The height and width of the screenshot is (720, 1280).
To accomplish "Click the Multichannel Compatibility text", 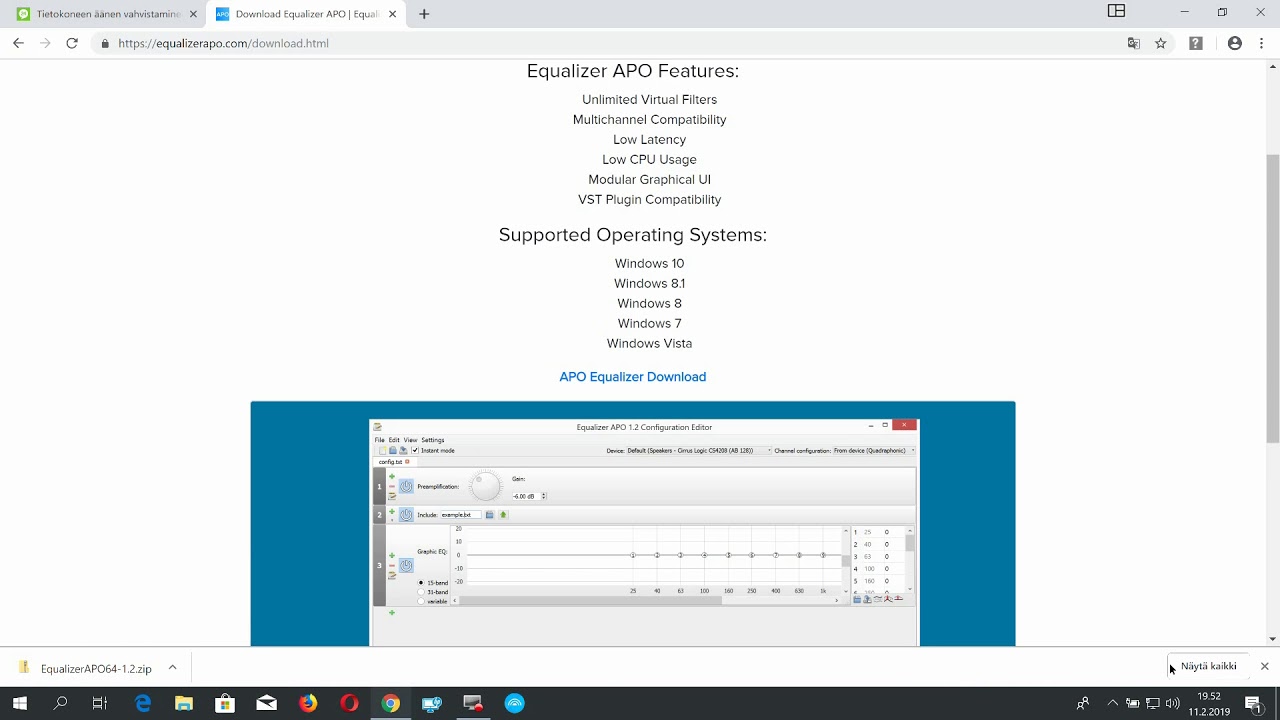I will (649, 120).
